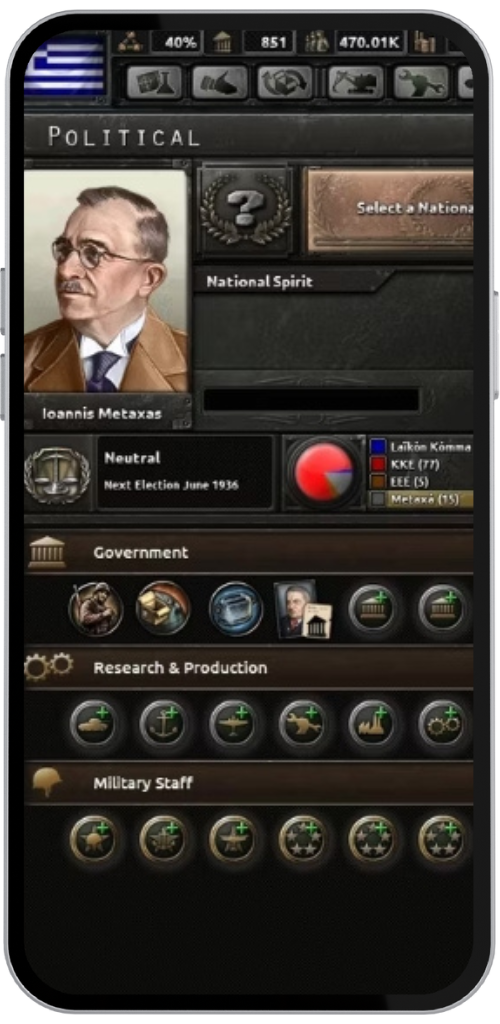Change the trade law crate icon
The height and width of the screenshot is (1024, 500).
coord(163,609)
